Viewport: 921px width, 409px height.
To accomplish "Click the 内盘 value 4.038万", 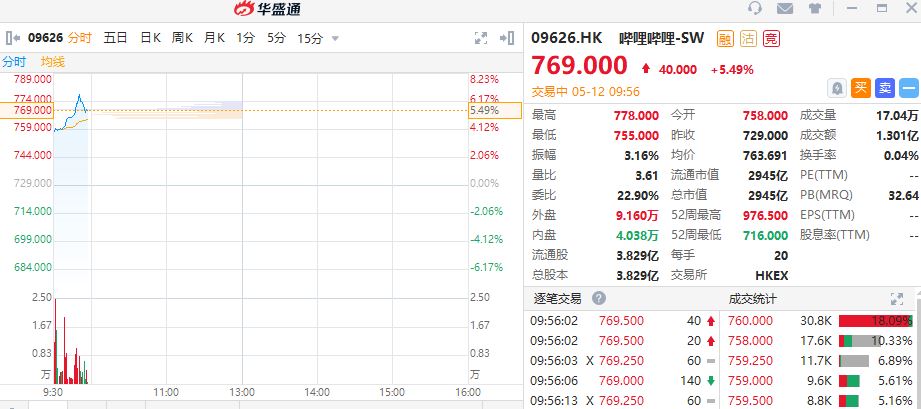I will [x=637, y=235].
